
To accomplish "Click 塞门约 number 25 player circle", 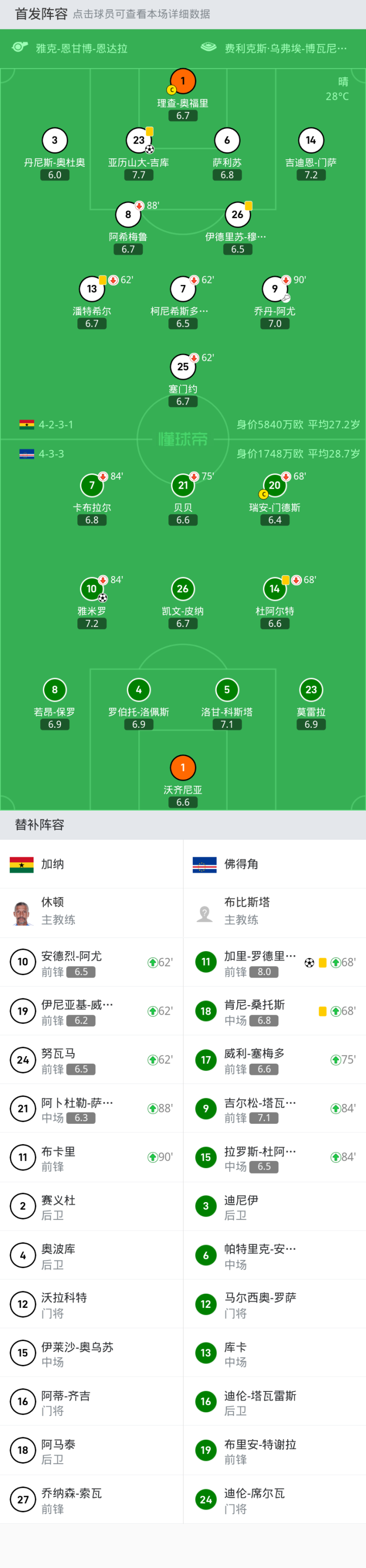I will tap(183, 366).
